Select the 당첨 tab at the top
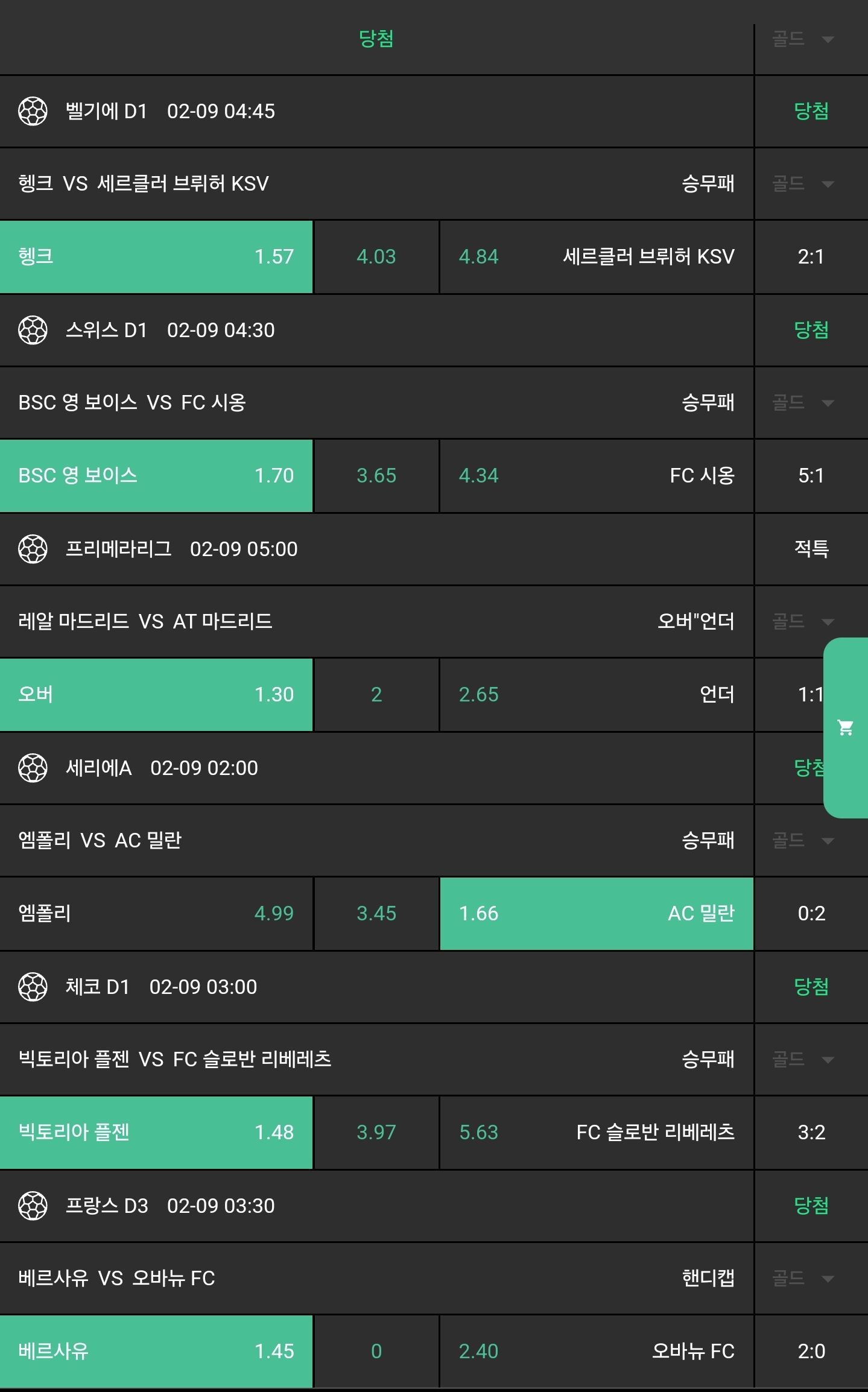Viewport: 868px width, 1392px height. [376, 39]
